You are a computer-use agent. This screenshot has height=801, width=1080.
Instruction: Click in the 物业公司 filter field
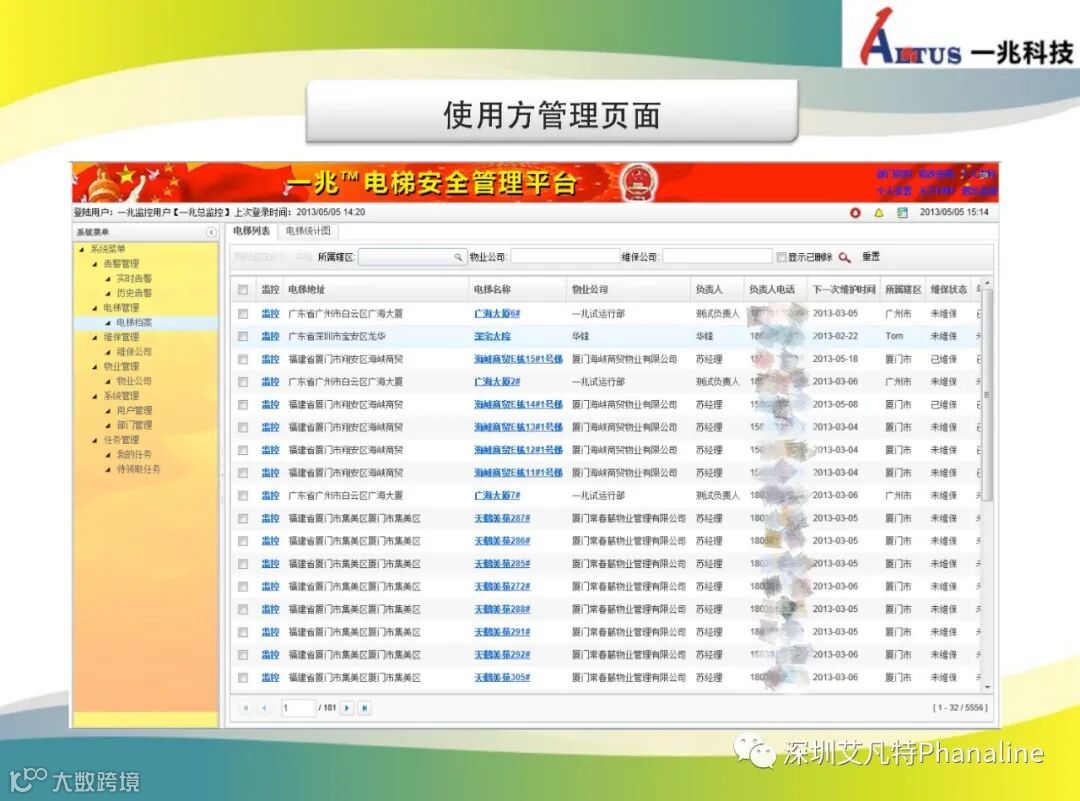(x=565, y=257)
